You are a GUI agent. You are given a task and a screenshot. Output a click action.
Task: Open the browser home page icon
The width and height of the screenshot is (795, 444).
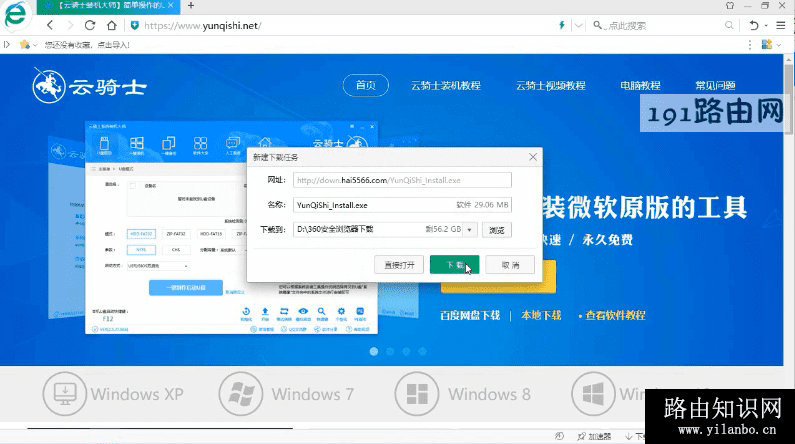112,25
